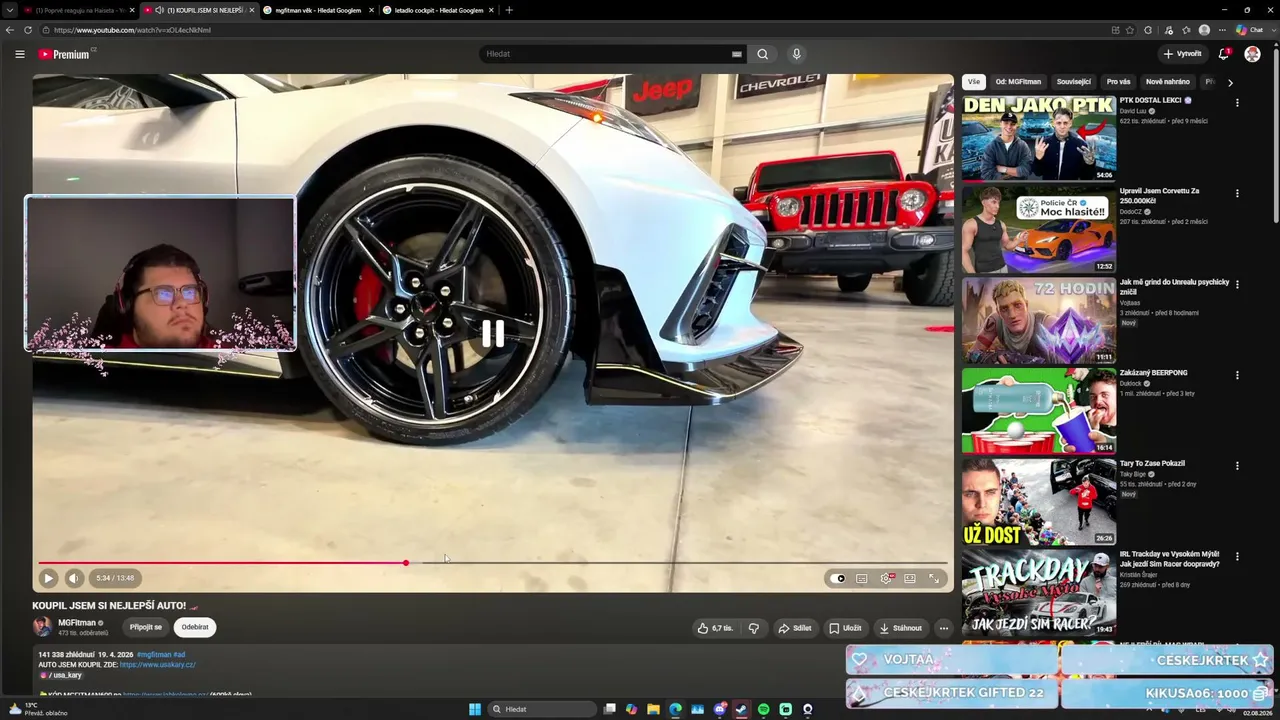Go to YouTube Premium home logo
The height and width of the screenshot is (720, 1280).
pyautogui.click(x=66, y=54)
